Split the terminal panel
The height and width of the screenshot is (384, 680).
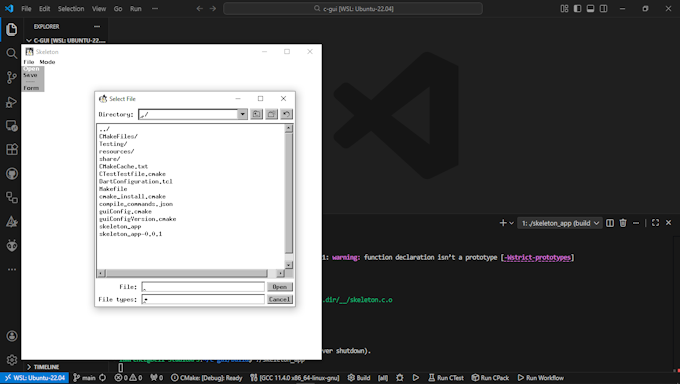tap(610, 223)
